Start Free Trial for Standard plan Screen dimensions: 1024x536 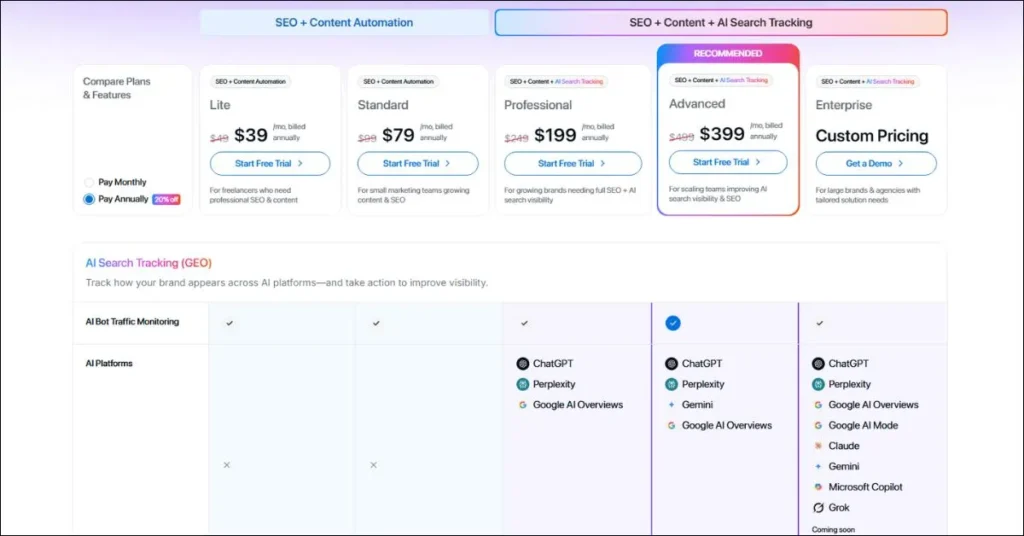pyautogui.click(x=417, y=163)
